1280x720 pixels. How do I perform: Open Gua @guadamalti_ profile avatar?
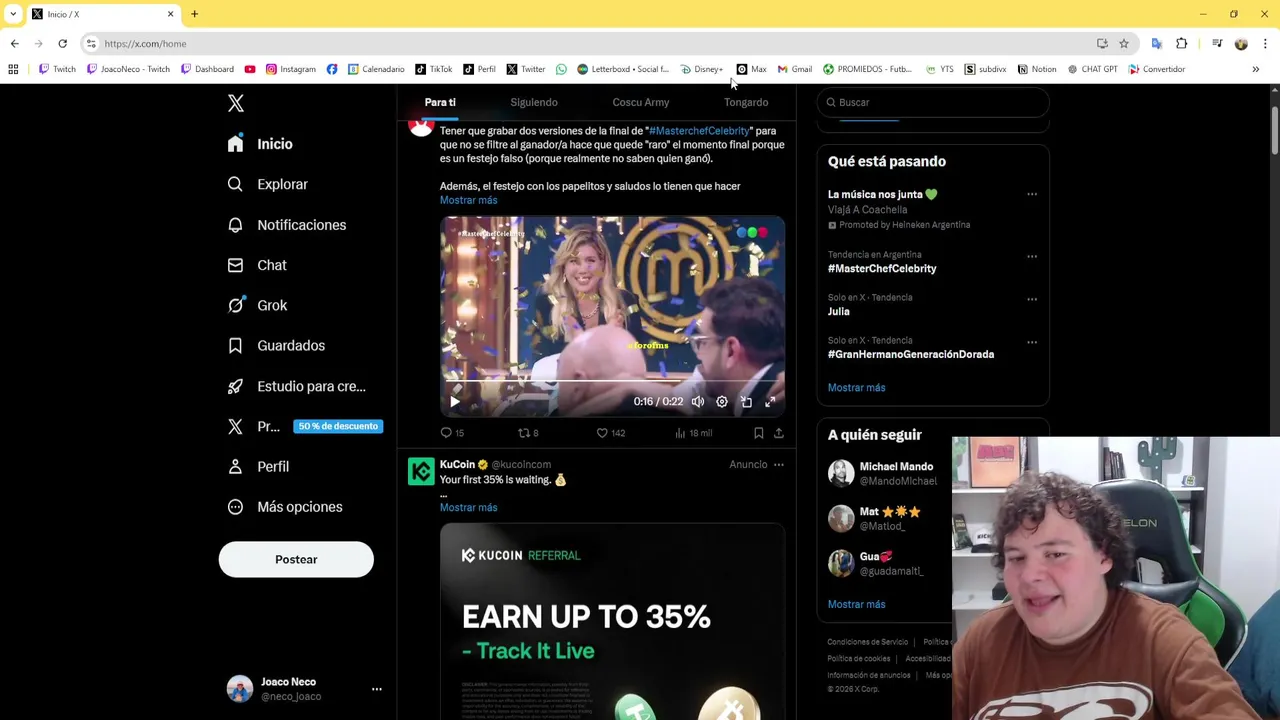tap(841, 563)
